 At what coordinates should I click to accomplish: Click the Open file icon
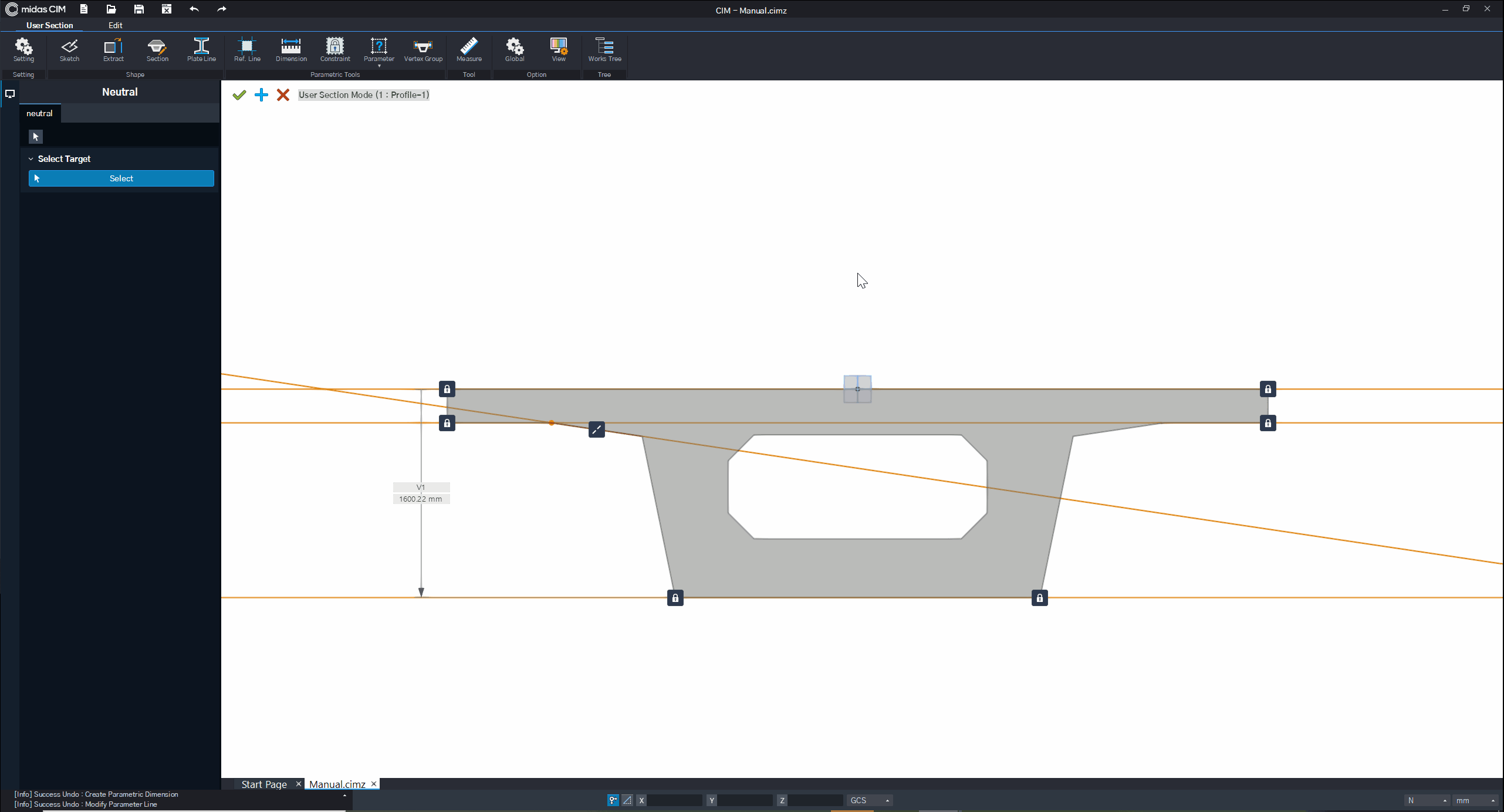tap(111, 9)
